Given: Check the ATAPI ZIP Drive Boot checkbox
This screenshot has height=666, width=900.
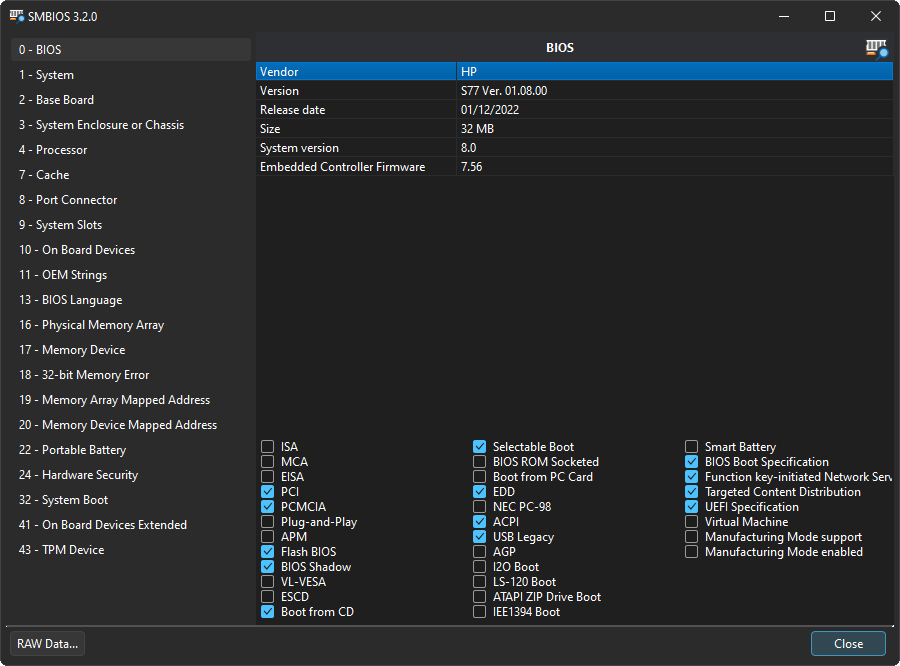Looking at the screenshot, I should point(479,597).
